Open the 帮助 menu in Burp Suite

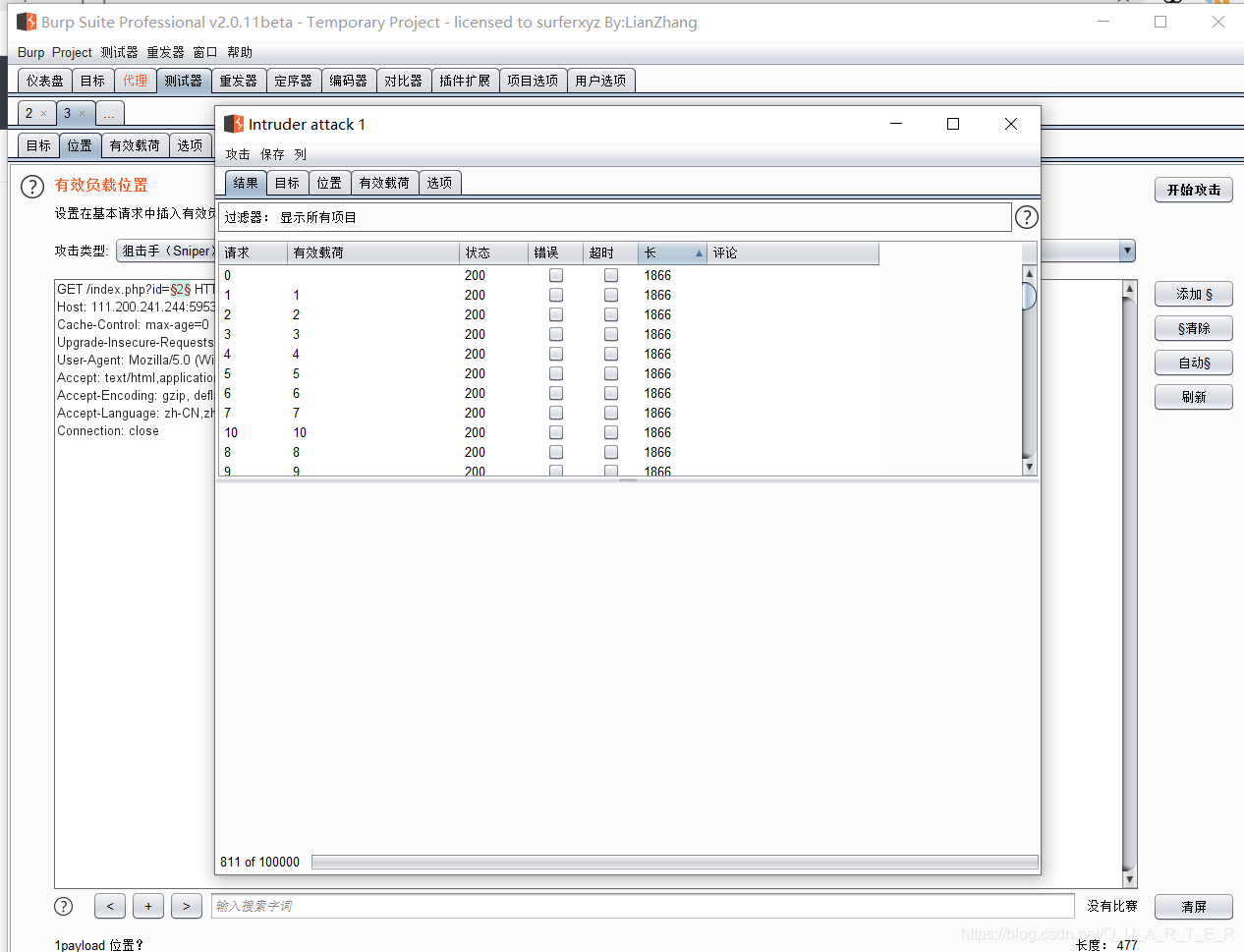[240, 52]
